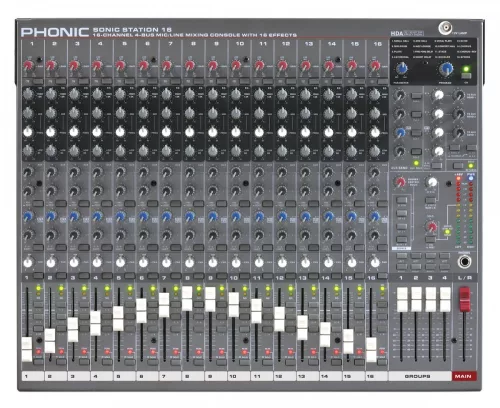Click the red MAIN label
Image resolution: width=500 pixels, height=408 pixels.
tap(464, 376)
